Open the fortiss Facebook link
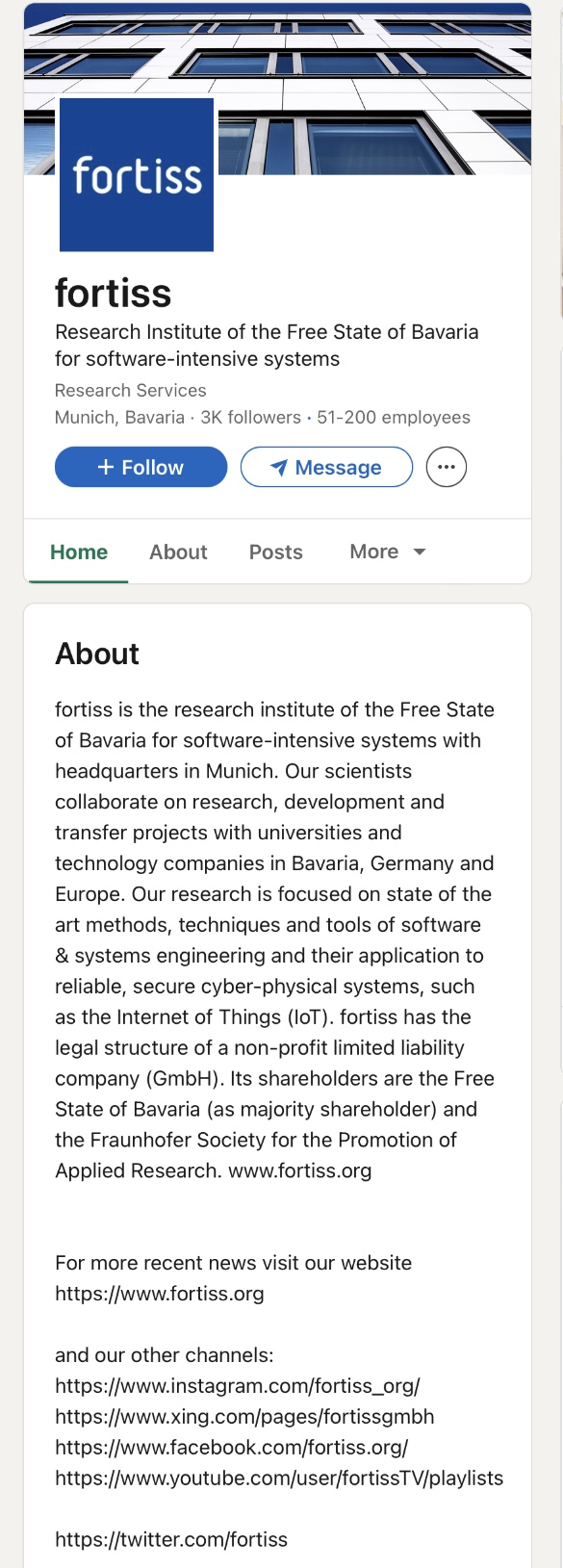 (x=232, y=1448)
